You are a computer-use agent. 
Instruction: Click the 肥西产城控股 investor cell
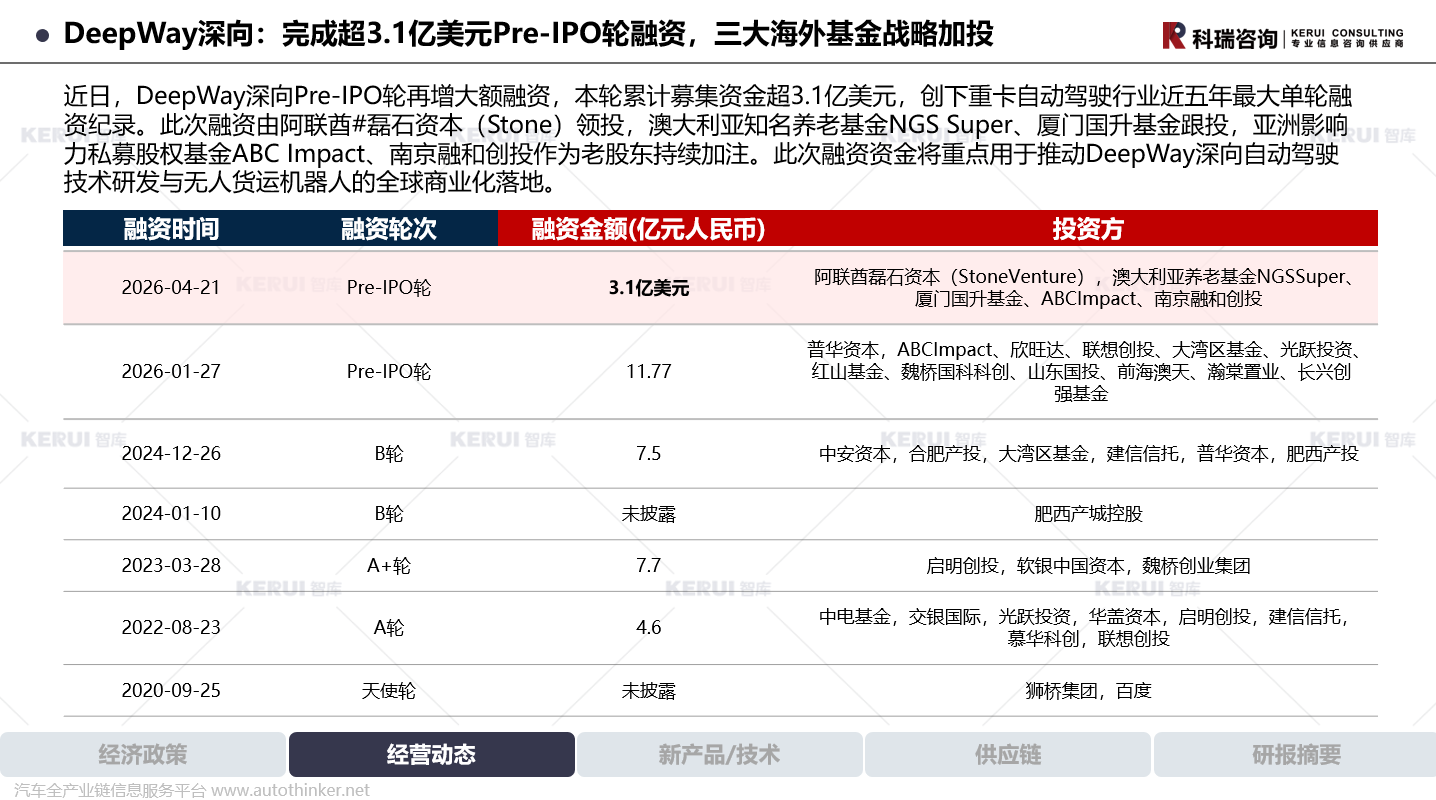pos(1088,514)
